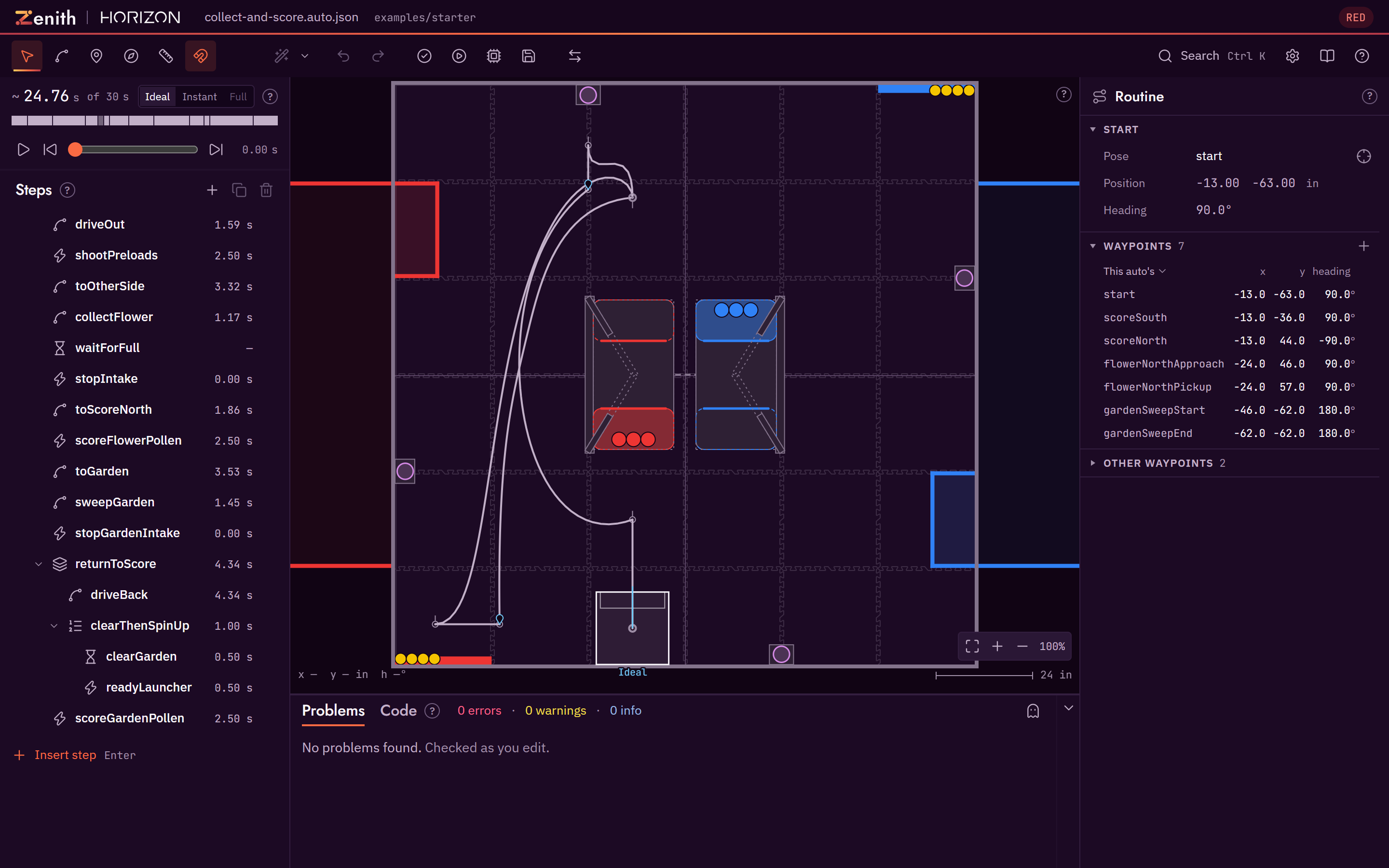Skip to timeline end
This screenshot has width=1389, height=868.
[216, 150]
